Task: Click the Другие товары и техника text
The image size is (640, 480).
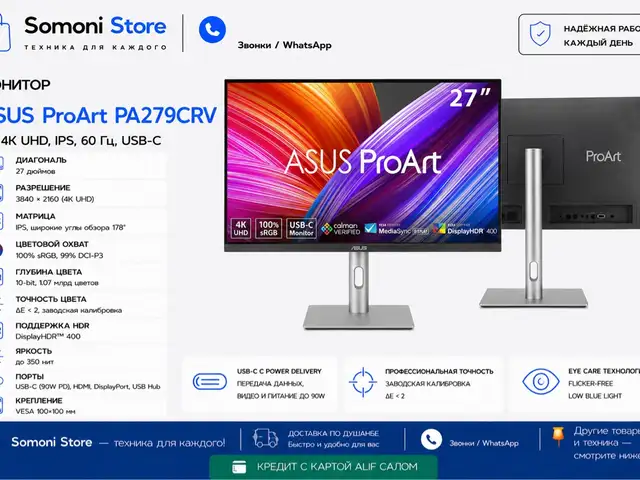Action: click(607, 443)
